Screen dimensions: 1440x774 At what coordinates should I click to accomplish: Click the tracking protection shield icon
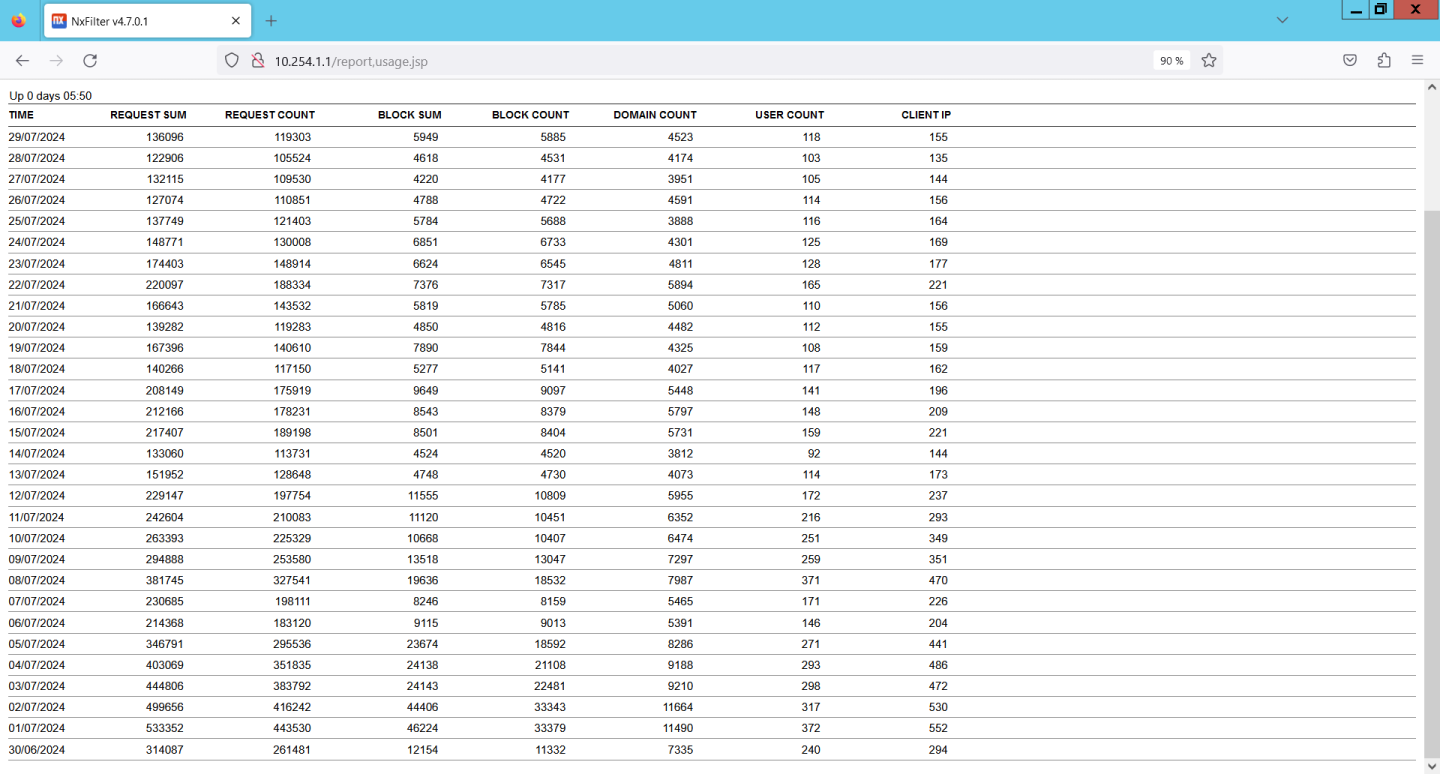(x=232, y=61)
